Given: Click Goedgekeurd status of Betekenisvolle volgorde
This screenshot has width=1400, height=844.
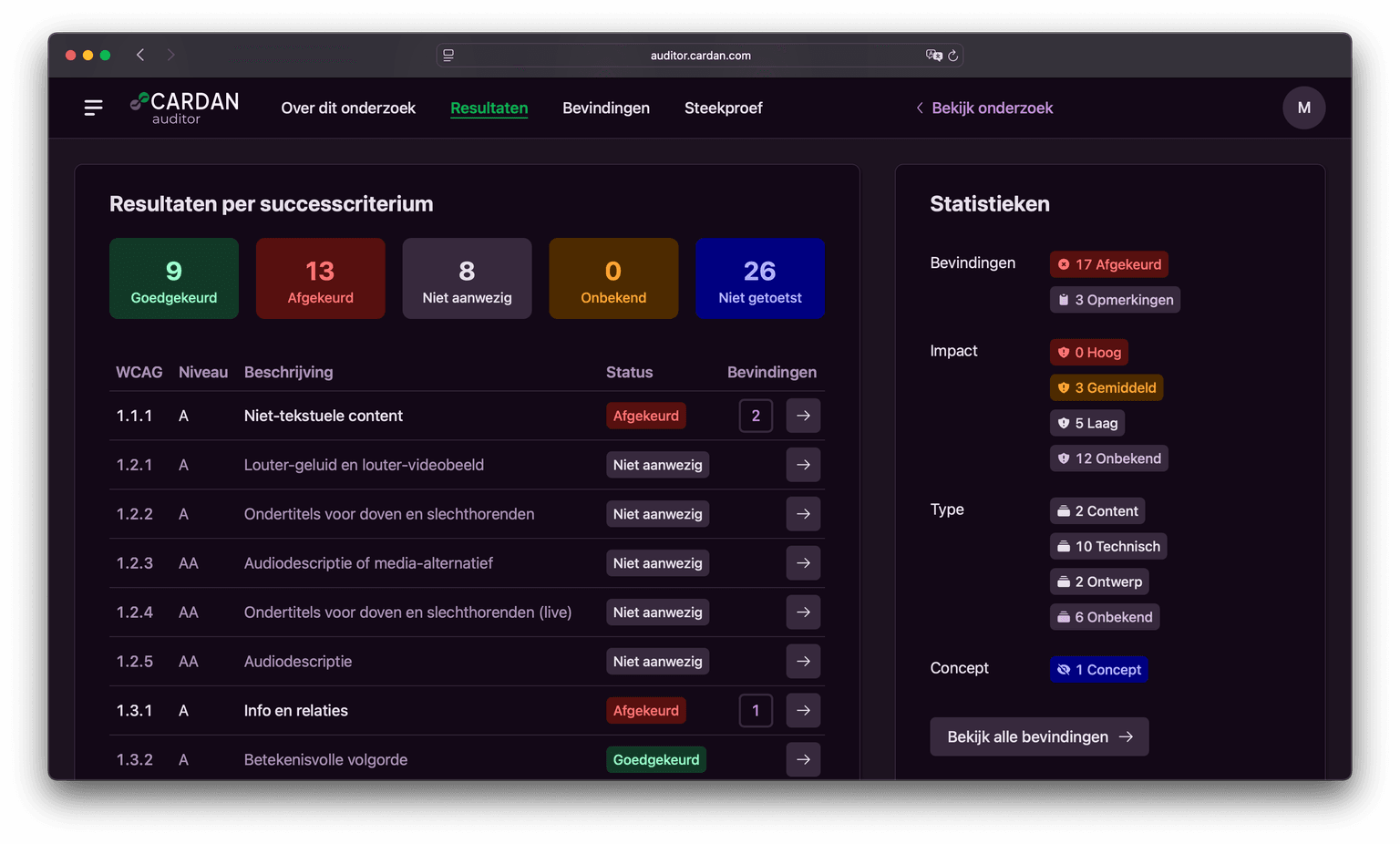Looking at the screenshot, I should [656, 759].
